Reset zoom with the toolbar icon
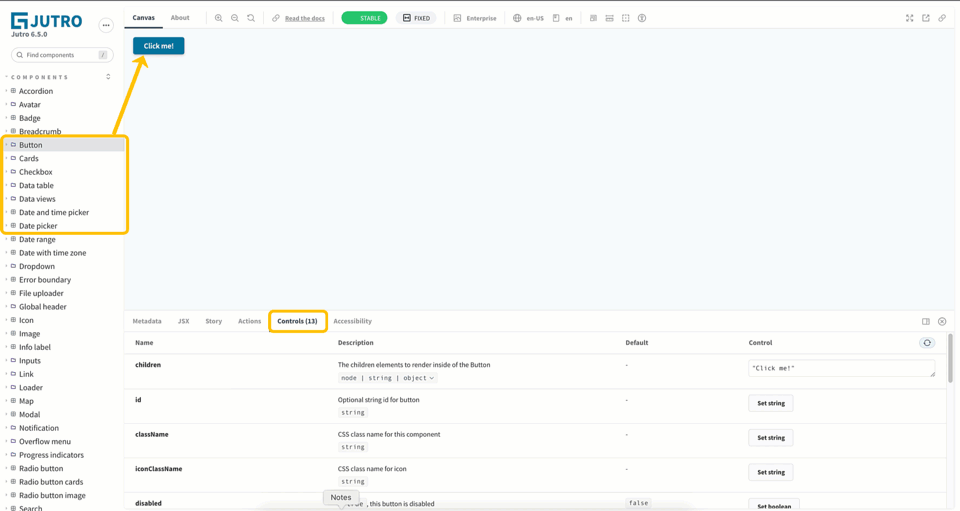Screen dimensions: 960x511 [x=251, y=18]
